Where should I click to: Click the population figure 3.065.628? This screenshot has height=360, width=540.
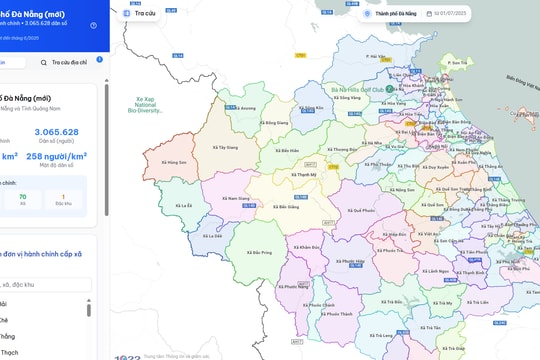(56, 132)
